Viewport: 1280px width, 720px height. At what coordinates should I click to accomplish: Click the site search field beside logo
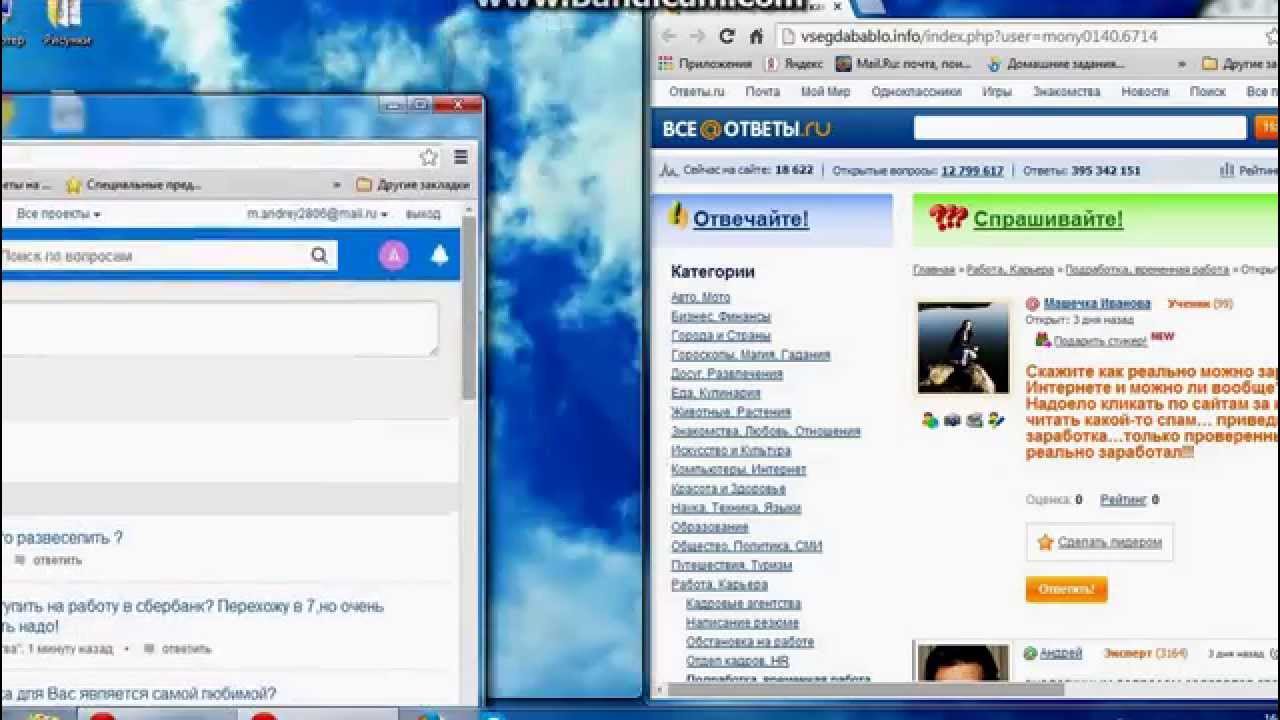pyautogui.click(x=1080, y=127)
